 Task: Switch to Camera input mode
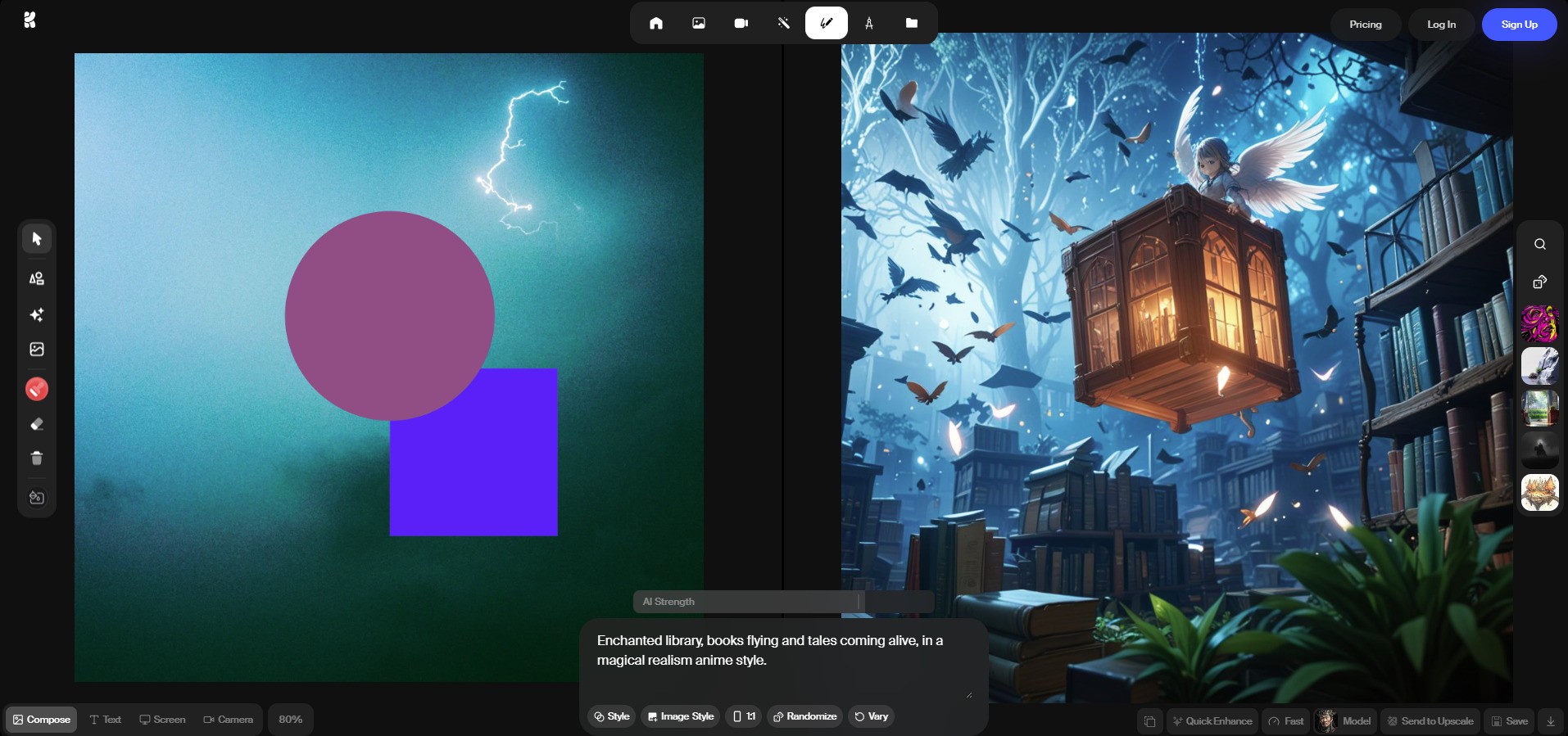229,720
